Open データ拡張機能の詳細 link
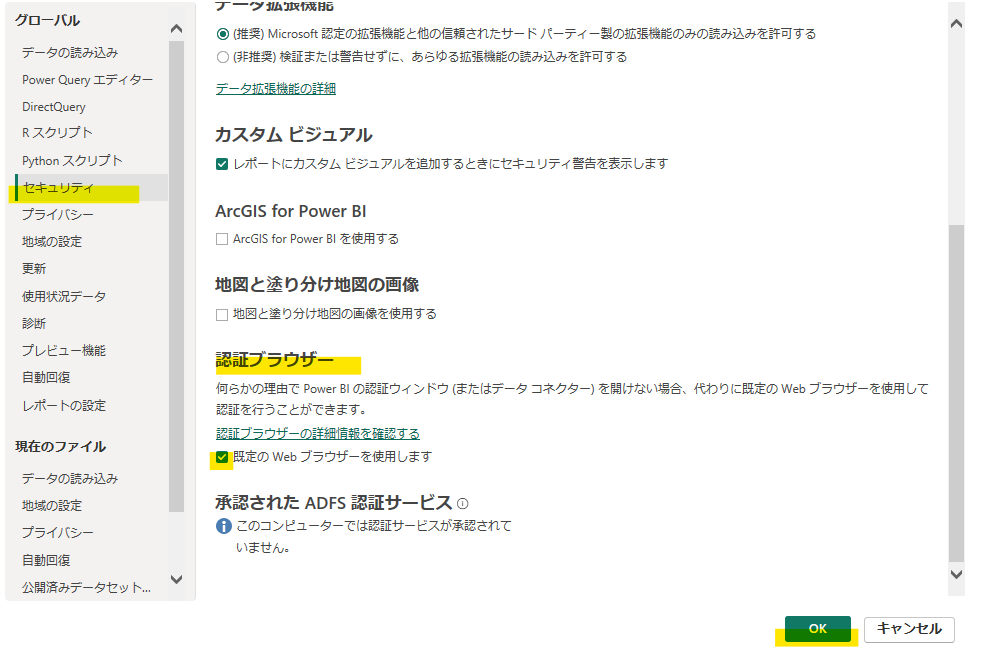This screenshot has height=651, width=983. tap(276, 88)
